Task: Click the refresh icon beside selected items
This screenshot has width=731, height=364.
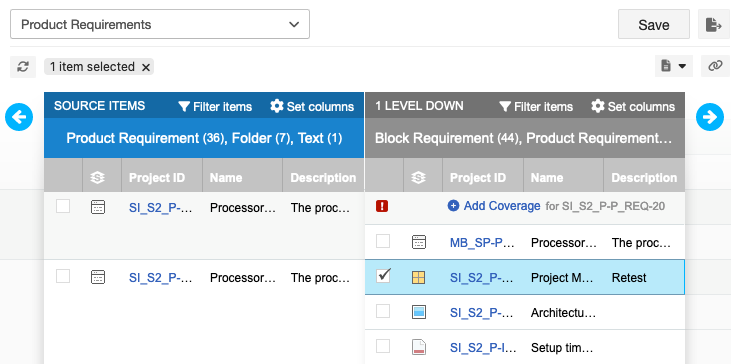Action: 23,67
